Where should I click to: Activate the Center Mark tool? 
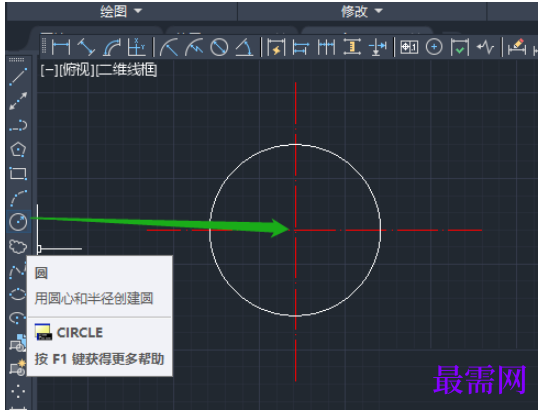[434, 47]
